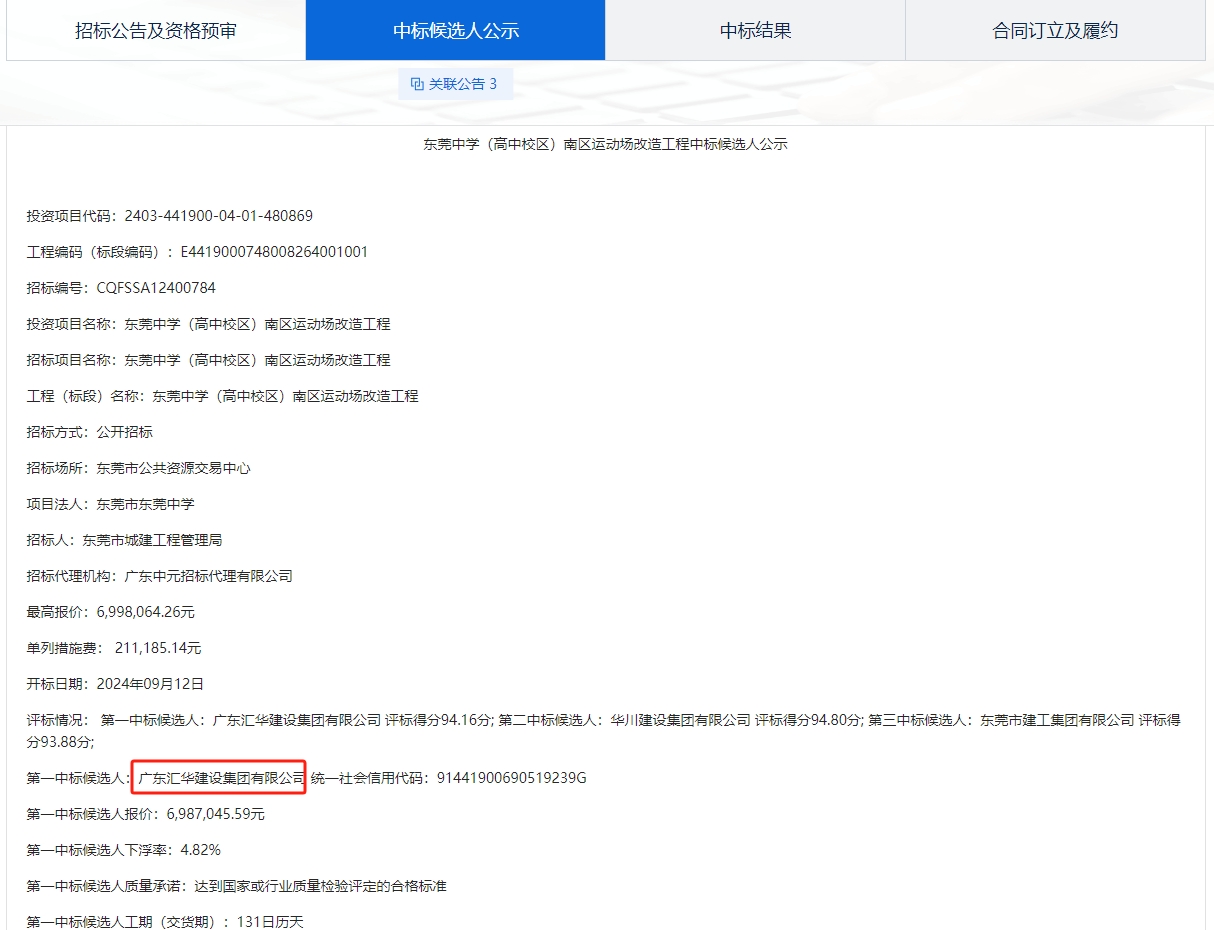
Task: Go to the 合同订立及履约 tab
Action: 1055,30
